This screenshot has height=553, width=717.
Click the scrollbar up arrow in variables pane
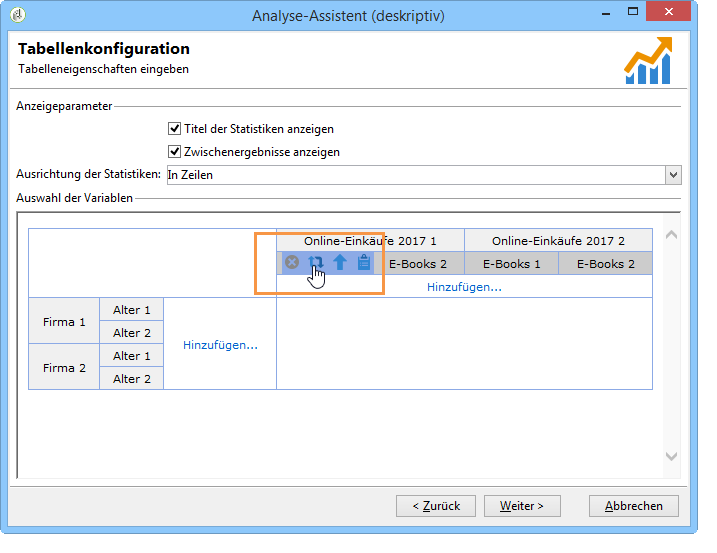coord(671,236)
